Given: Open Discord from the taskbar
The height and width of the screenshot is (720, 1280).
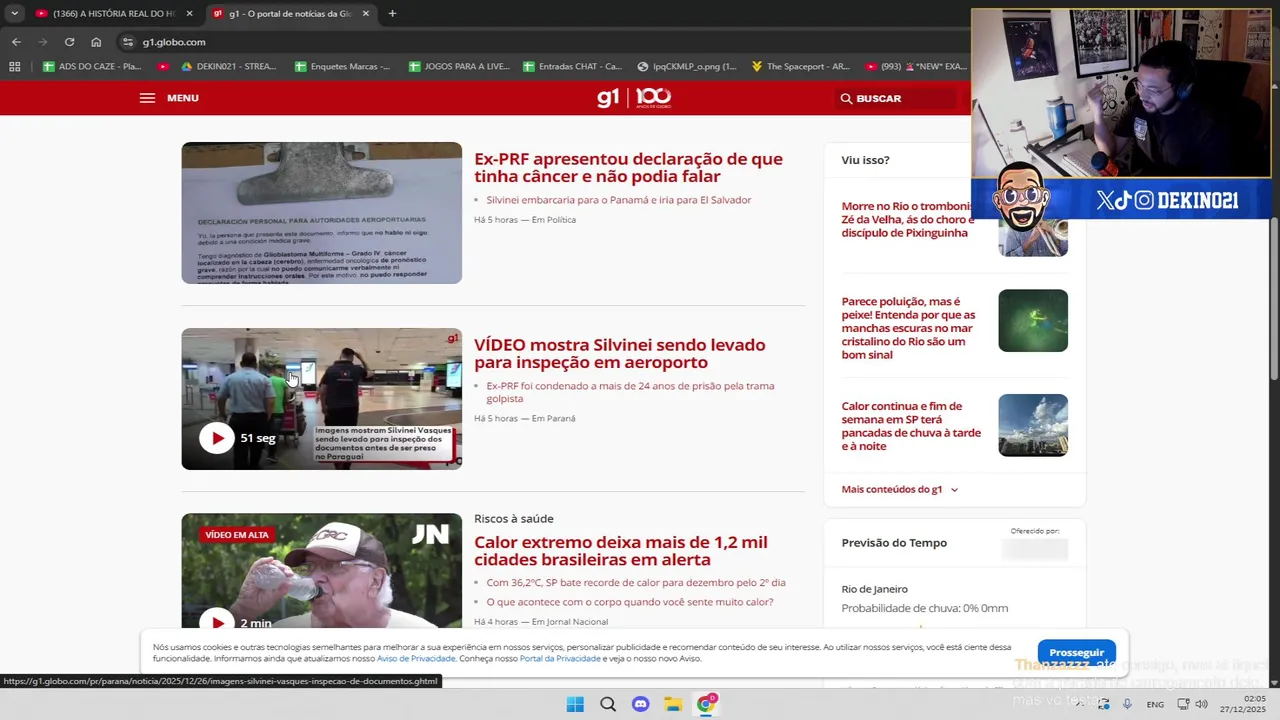Looking at the screenshot, I should (x=641, y=704).
